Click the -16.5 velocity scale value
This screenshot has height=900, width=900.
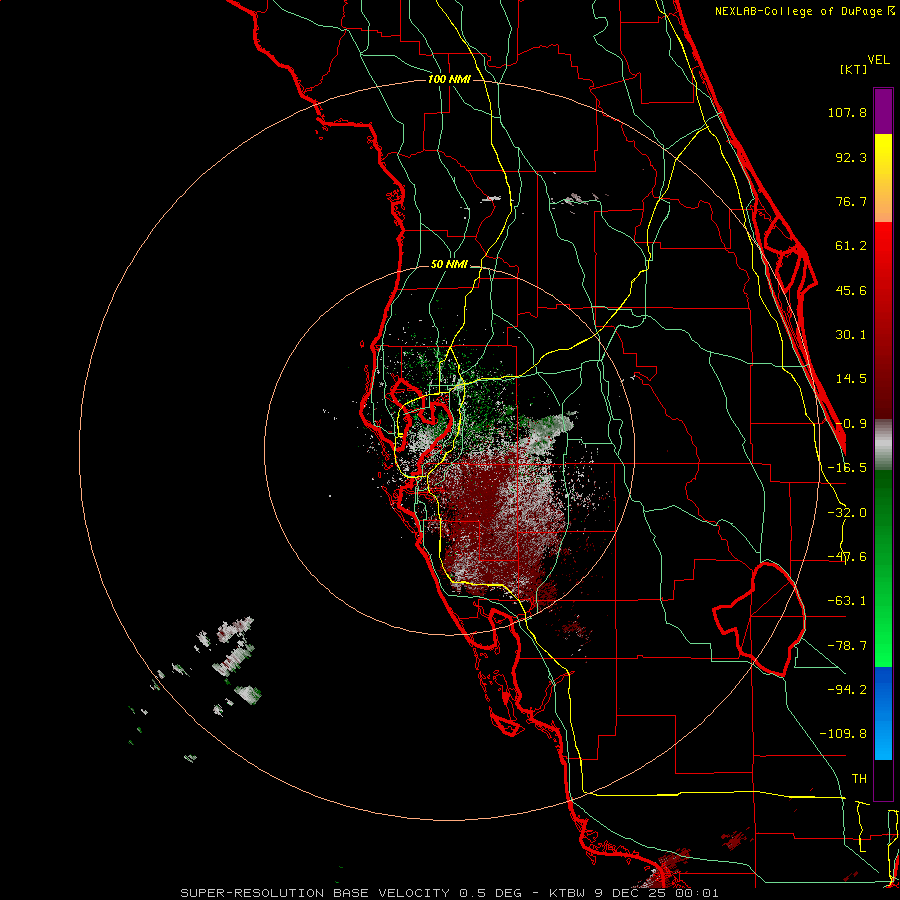coord(847,468)
